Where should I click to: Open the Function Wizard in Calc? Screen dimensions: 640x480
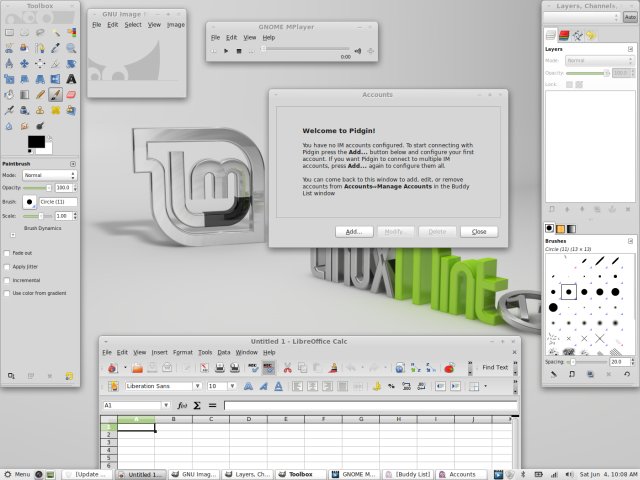point(182,405)
